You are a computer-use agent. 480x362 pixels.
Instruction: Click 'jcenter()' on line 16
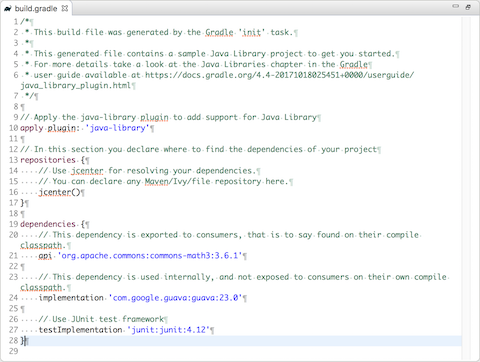[x=60, y=192]
